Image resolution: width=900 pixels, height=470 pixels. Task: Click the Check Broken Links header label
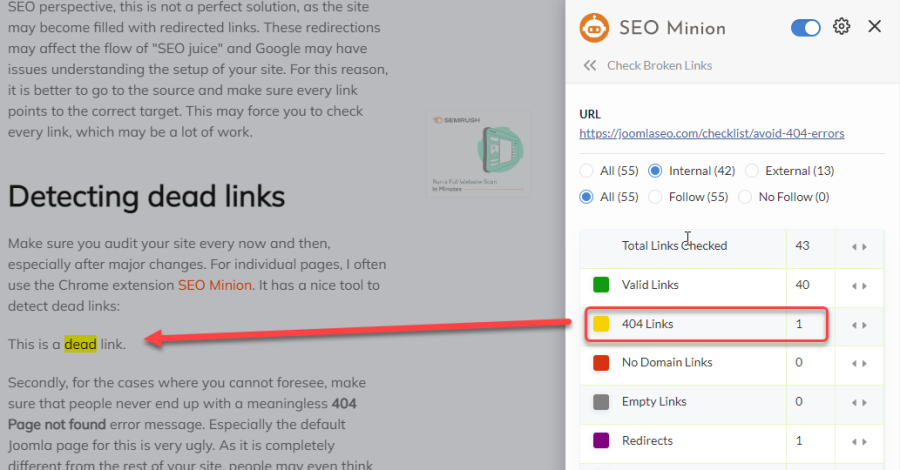point(660,65)
